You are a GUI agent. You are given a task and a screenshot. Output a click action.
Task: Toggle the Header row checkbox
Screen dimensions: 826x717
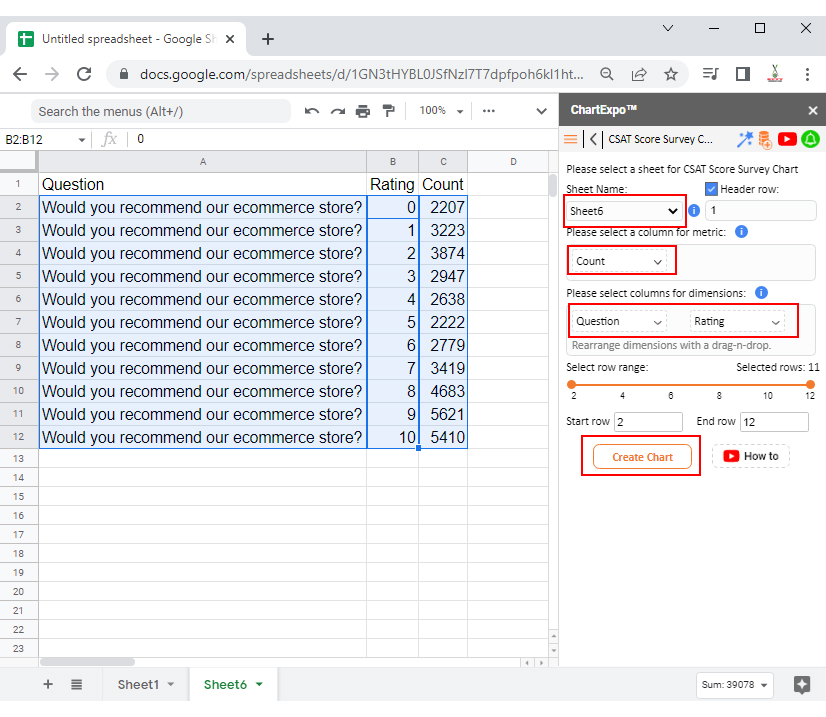pyautogui.click(x=711, y=189)
